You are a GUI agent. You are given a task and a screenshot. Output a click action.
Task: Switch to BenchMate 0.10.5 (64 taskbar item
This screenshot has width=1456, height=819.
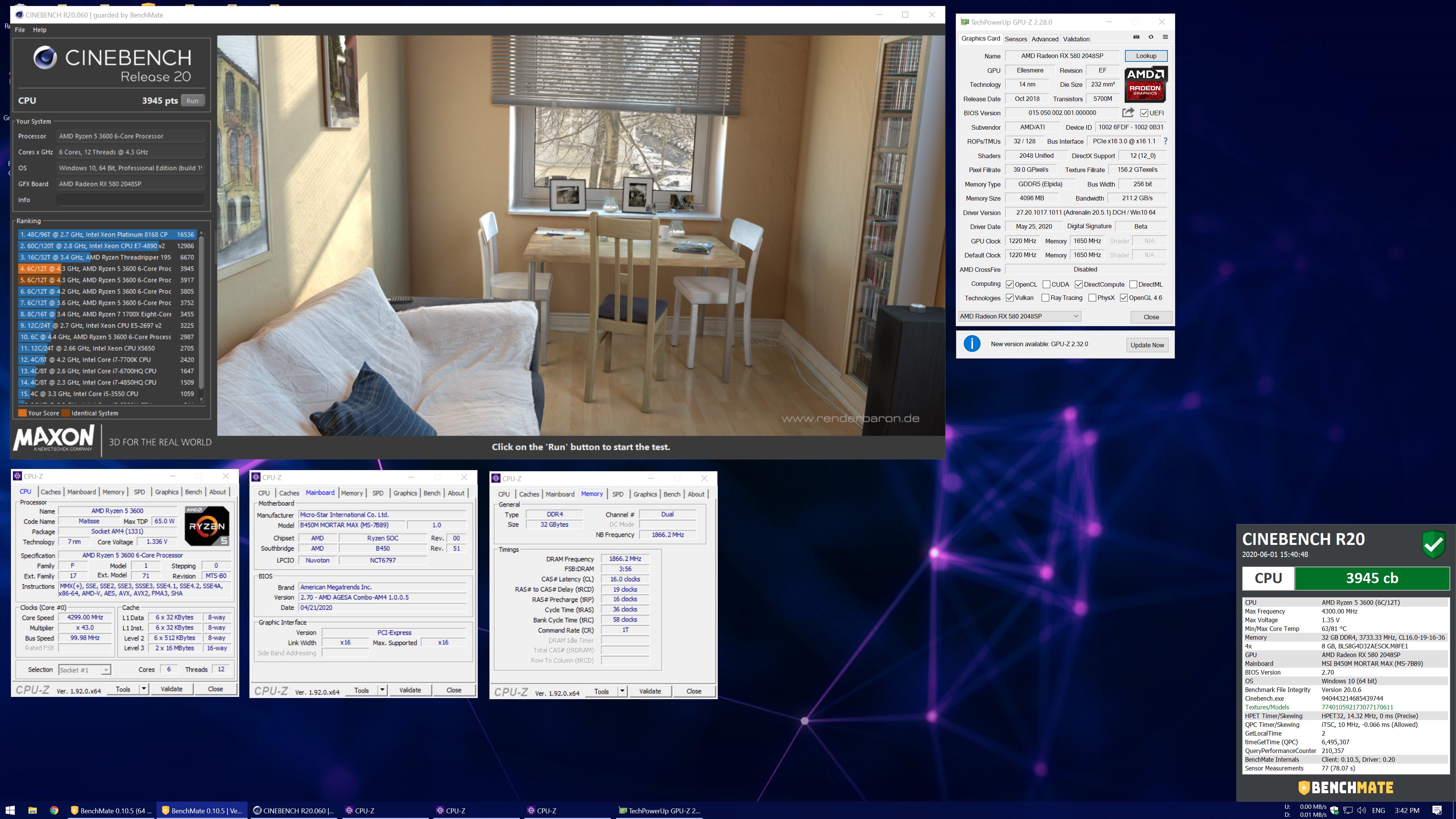pos(110,810)
